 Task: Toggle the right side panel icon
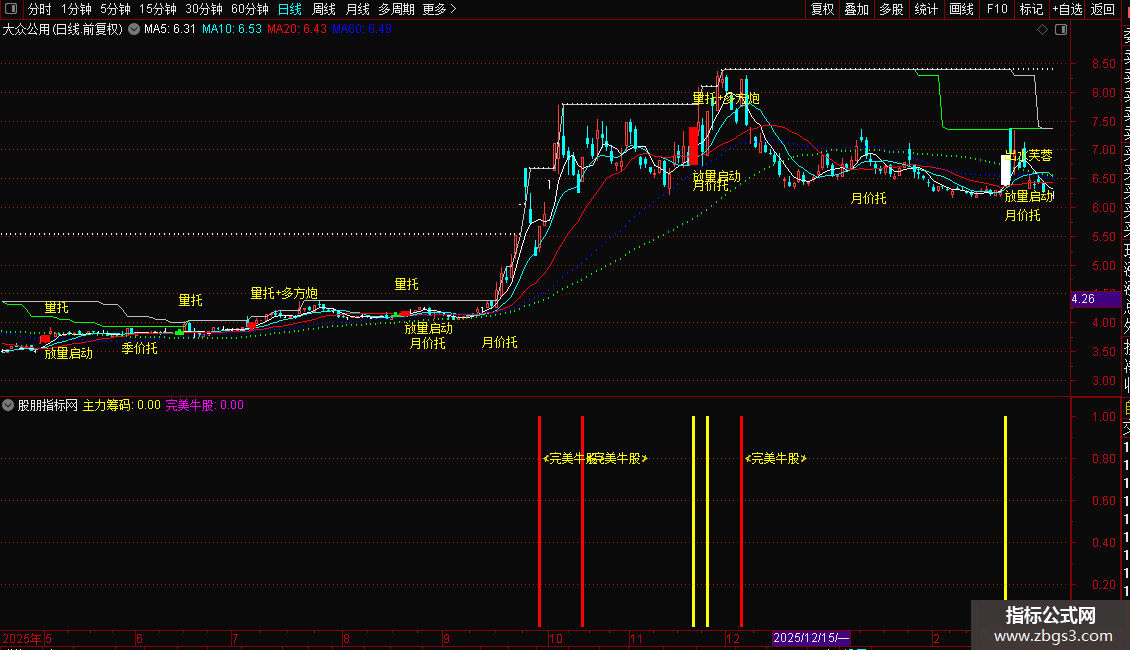(x=1061, y=30)
